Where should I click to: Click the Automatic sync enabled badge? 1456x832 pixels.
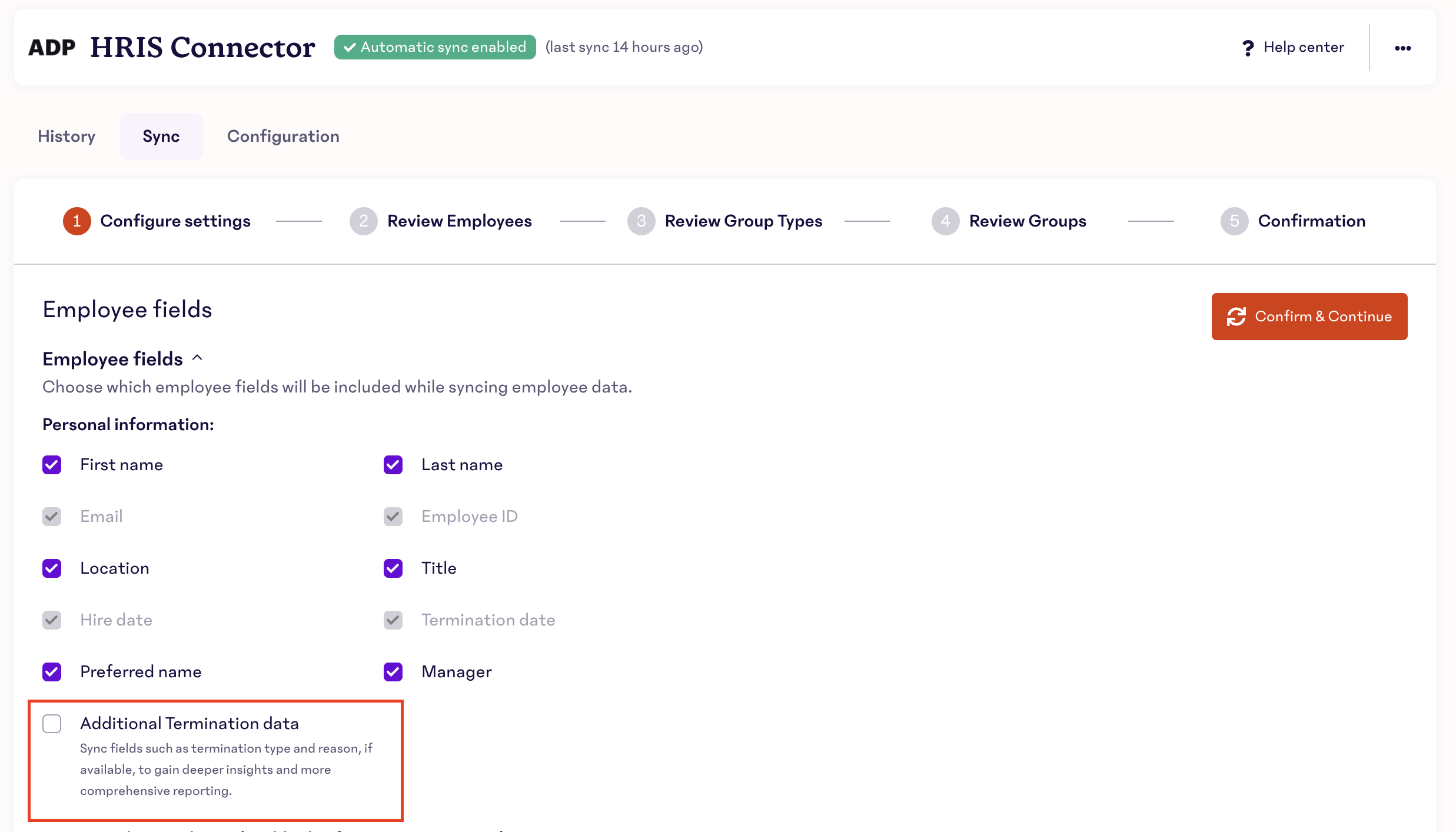tap(435, 47)
